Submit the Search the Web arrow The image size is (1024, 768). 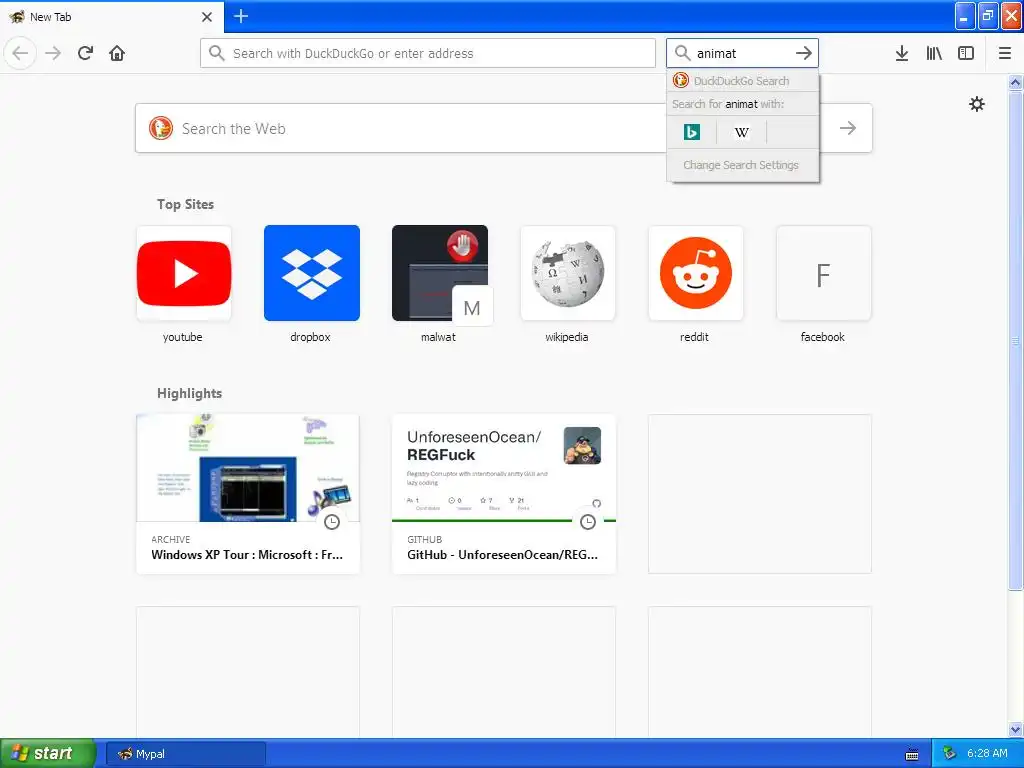point(848,128)
